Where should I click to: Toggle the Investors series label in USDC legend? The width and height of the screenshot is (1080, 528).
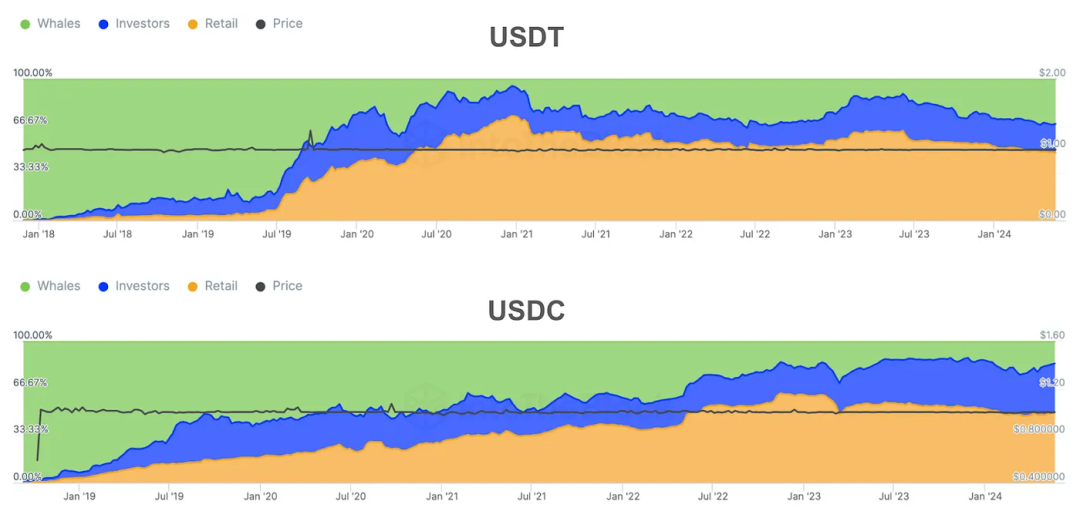click(142, 286)
